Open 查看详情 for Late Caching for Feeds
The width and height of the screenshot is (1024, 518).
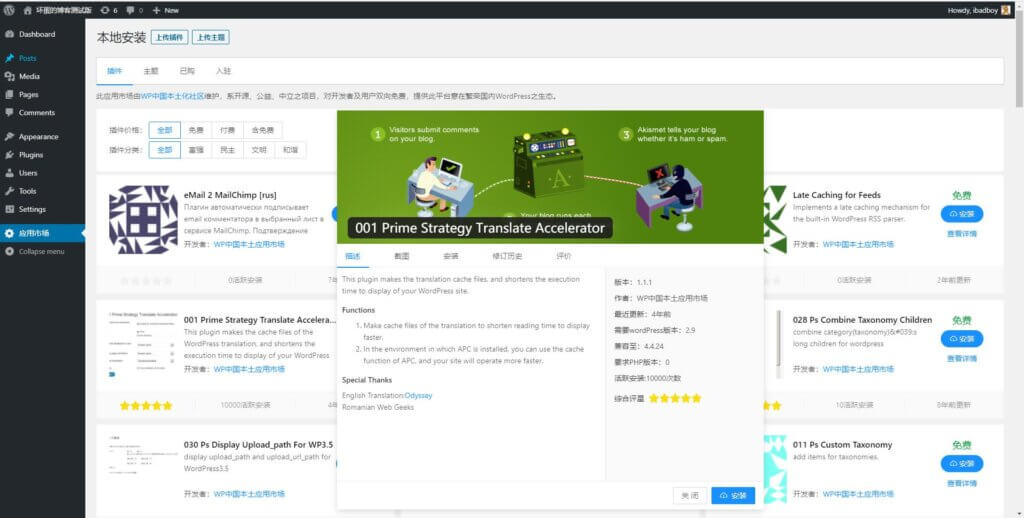961,234
